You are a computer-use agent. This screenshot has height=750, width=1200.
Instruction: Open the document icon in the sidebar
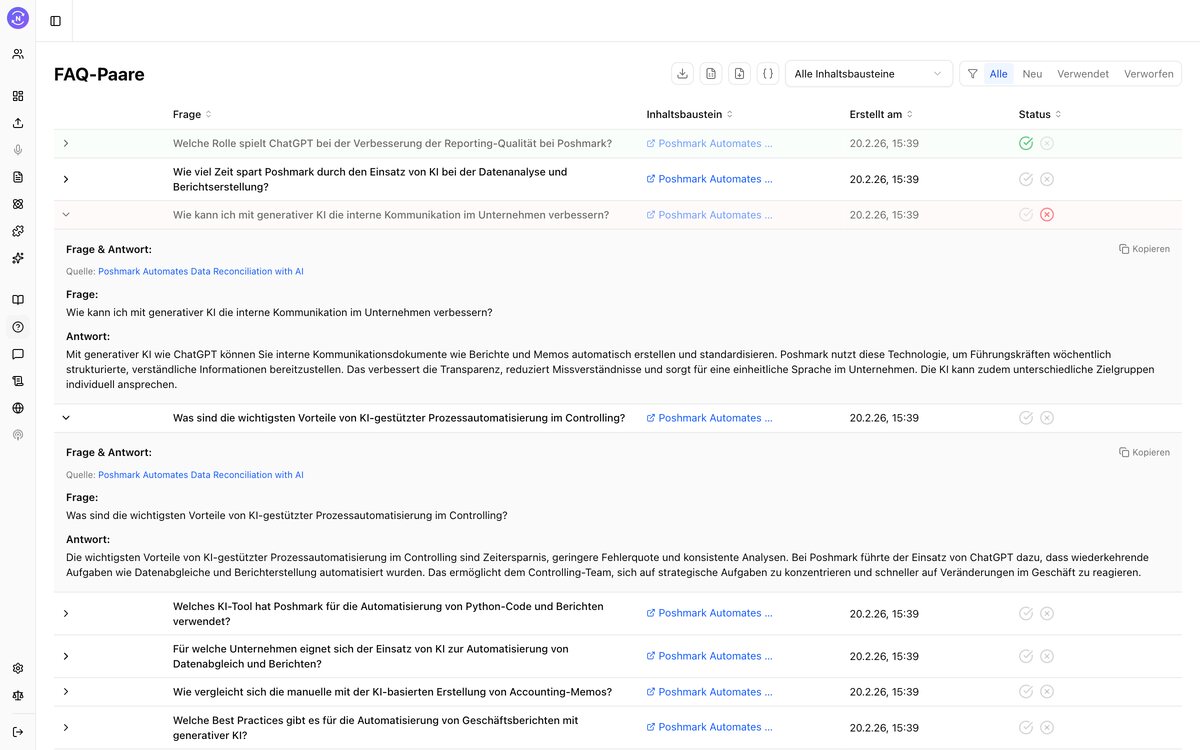tap(18, 177)
